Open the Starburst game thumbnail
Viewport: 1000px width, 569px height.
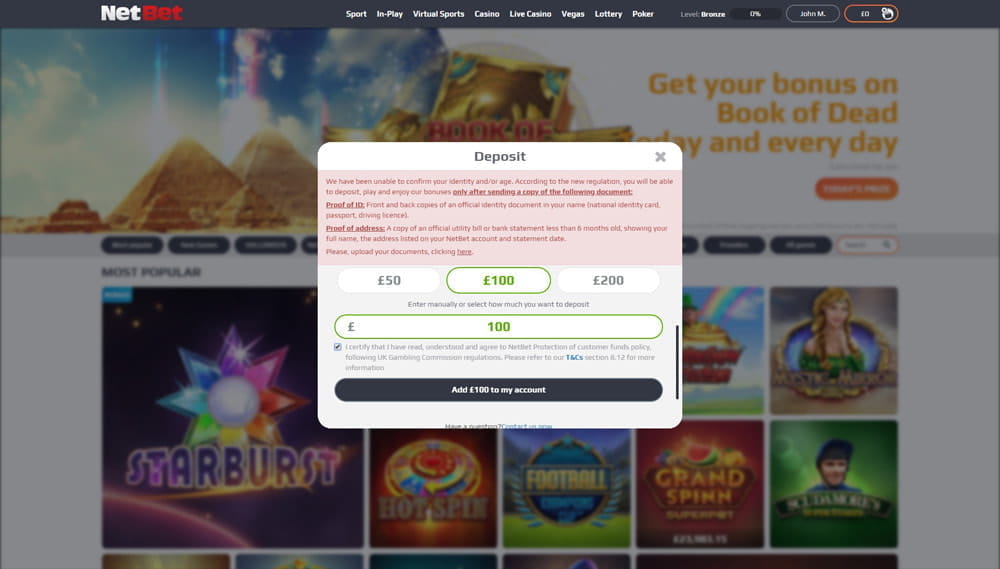coord(232,417)
